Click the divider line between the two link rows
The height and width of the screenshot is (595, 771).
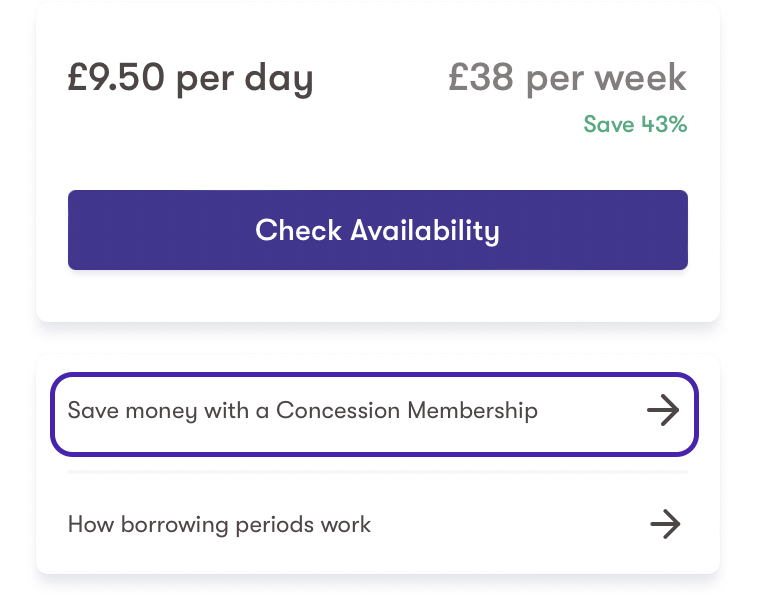coord(377,471)
